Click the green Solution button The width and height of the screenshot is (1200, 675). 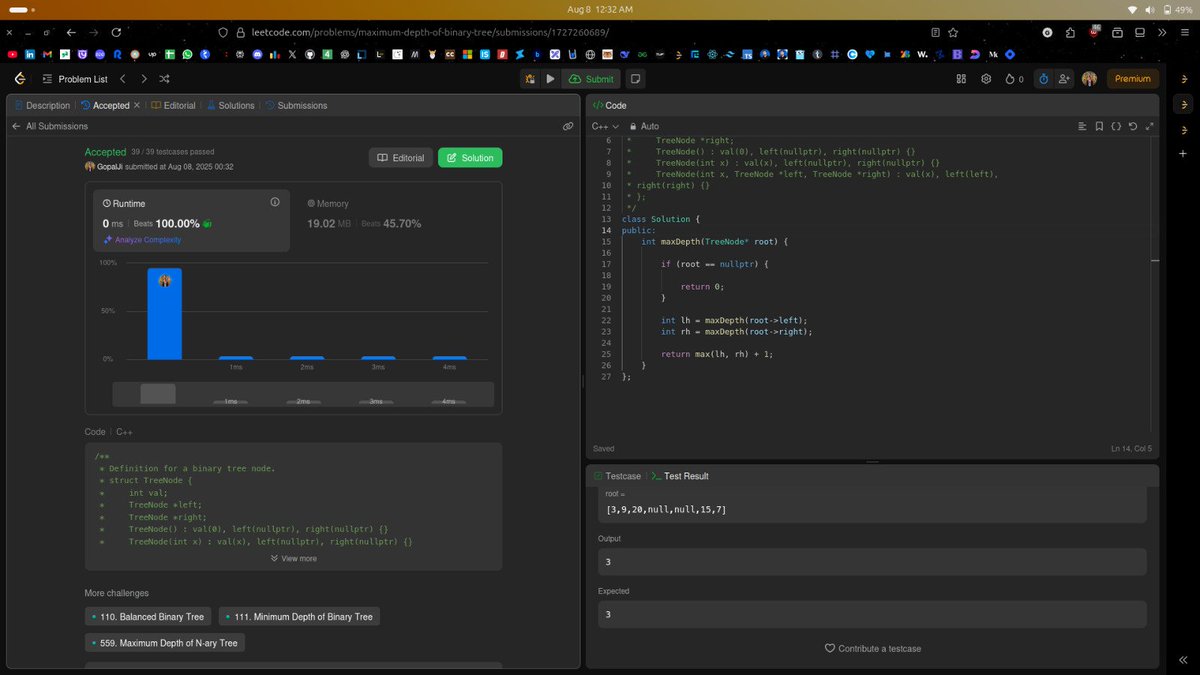click(x=470, y=157)
